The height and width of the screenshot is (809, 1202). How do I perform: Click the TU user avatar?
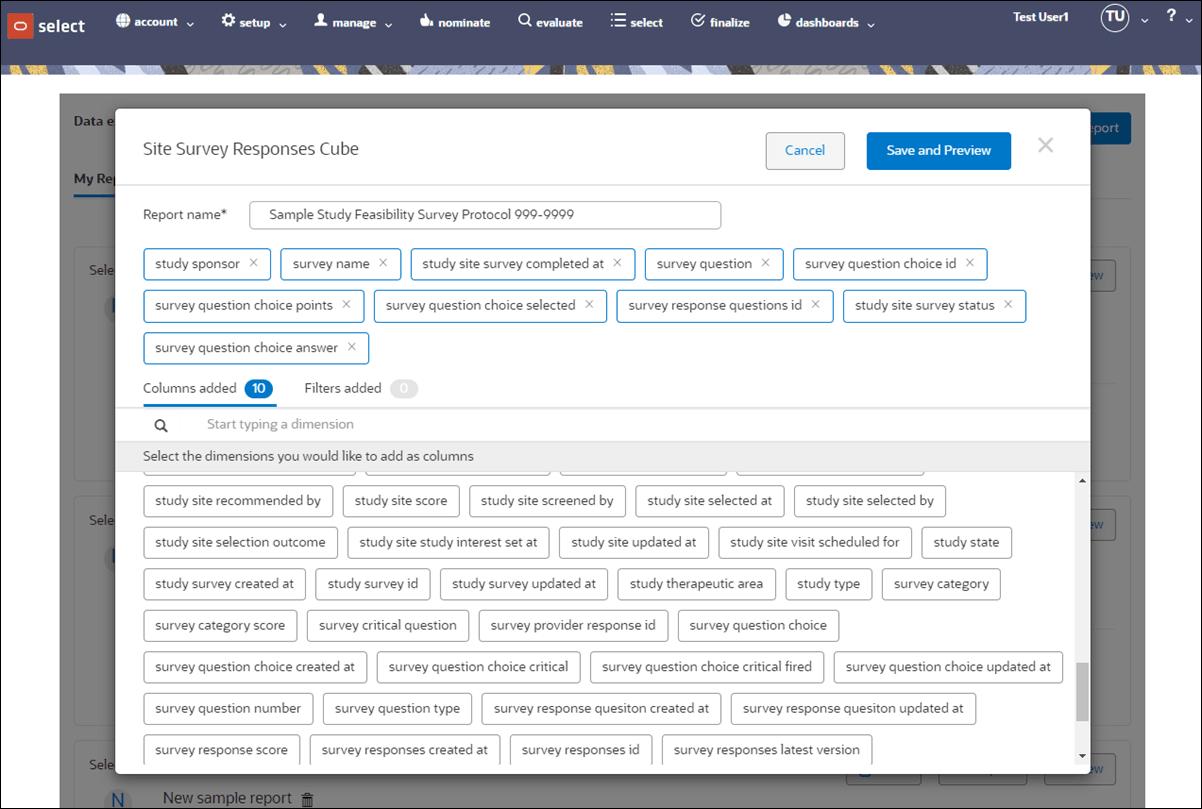1114,17
